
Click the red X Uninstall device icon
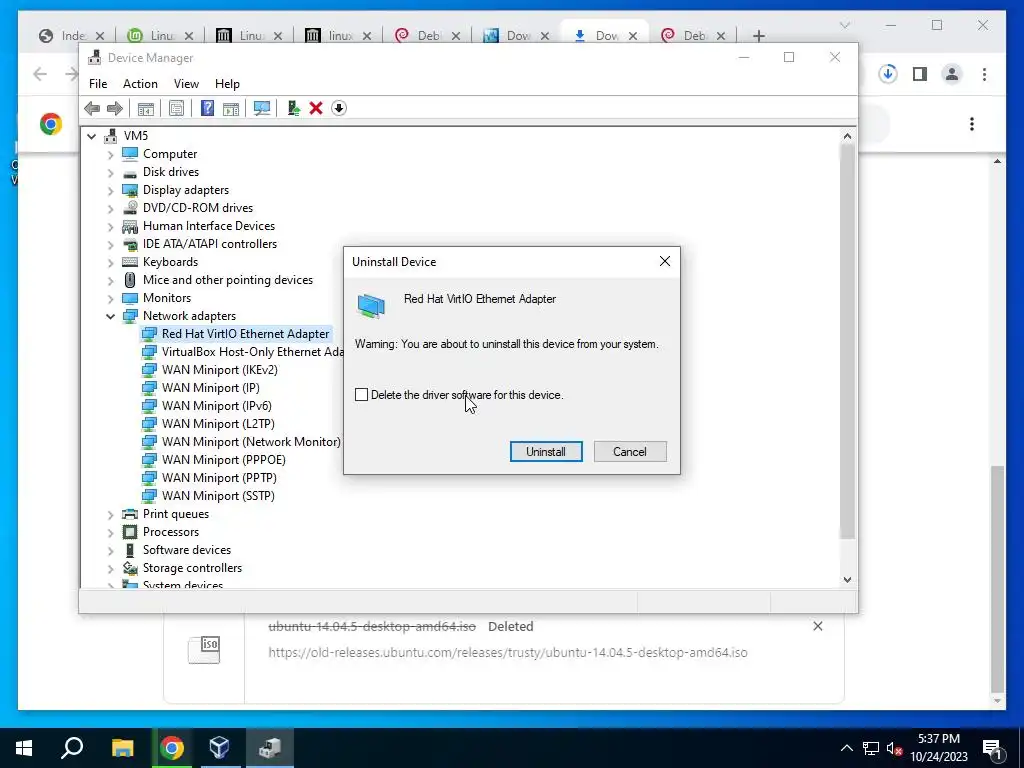[x=316, y=108]
